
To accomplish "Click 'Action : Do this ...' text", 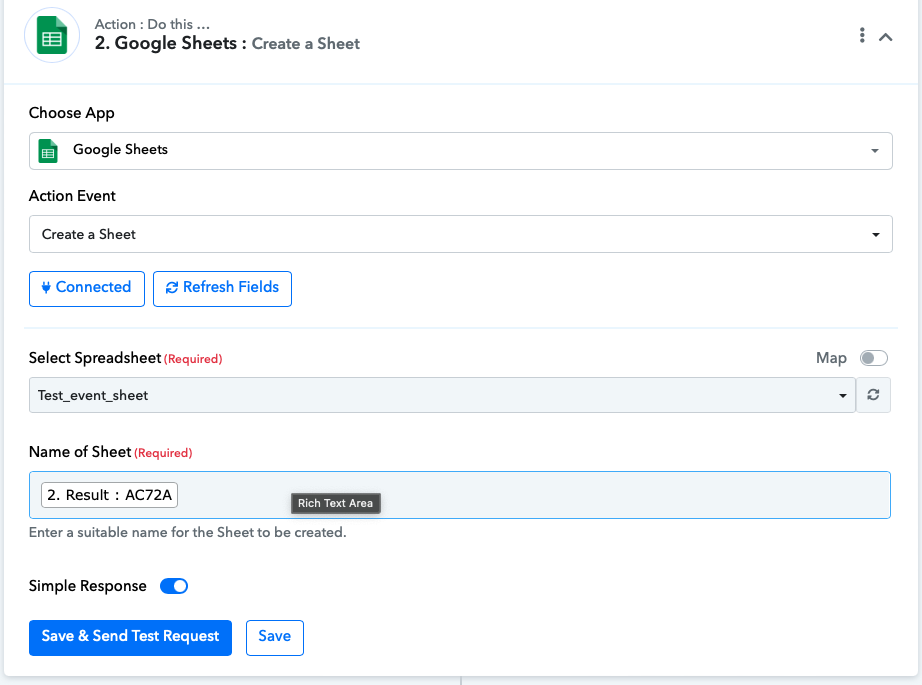I will point(152,24).
